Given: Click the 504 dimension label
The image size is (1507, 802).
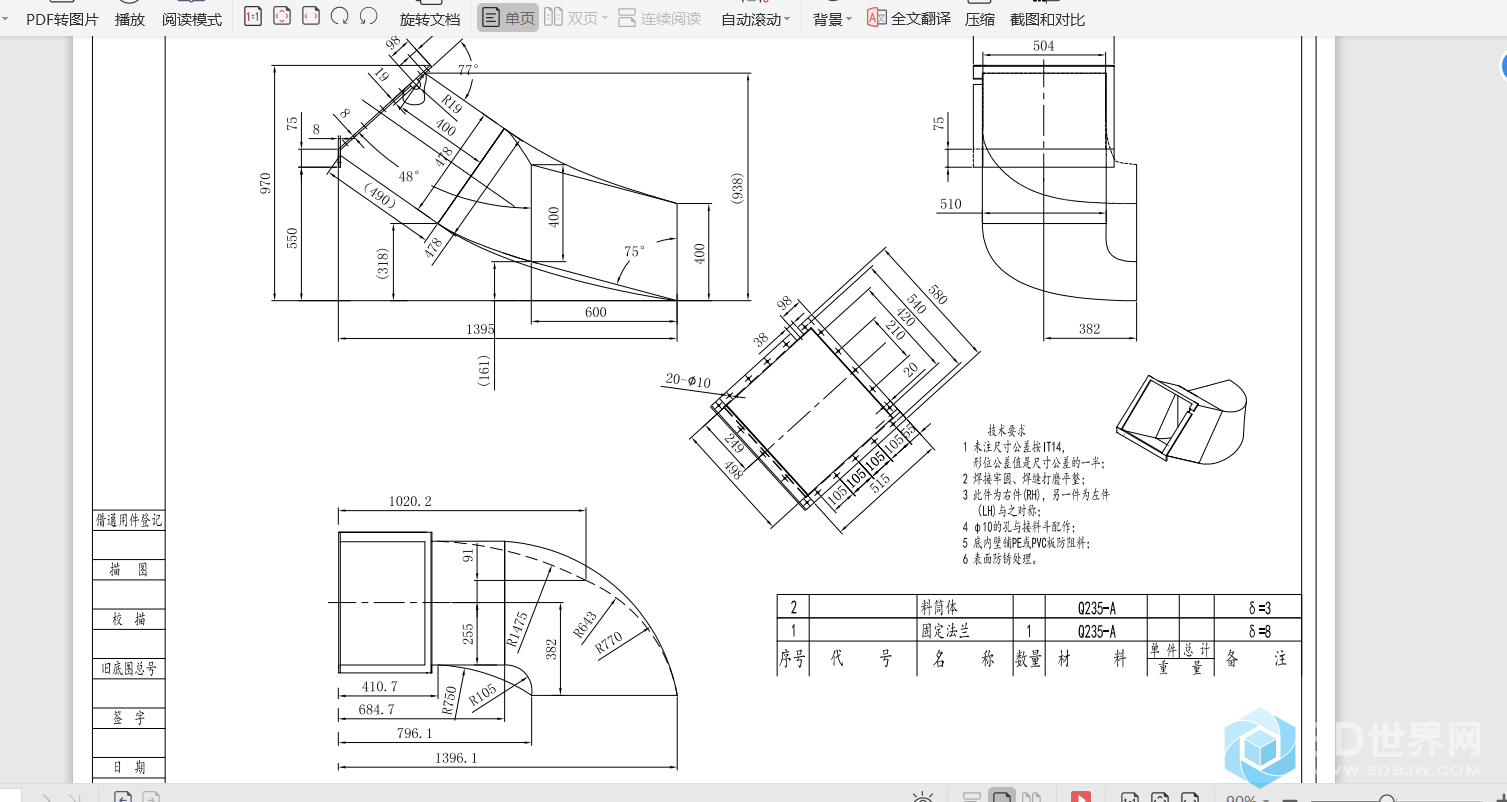Looking at the screenshot, I should click(1043, 46).
